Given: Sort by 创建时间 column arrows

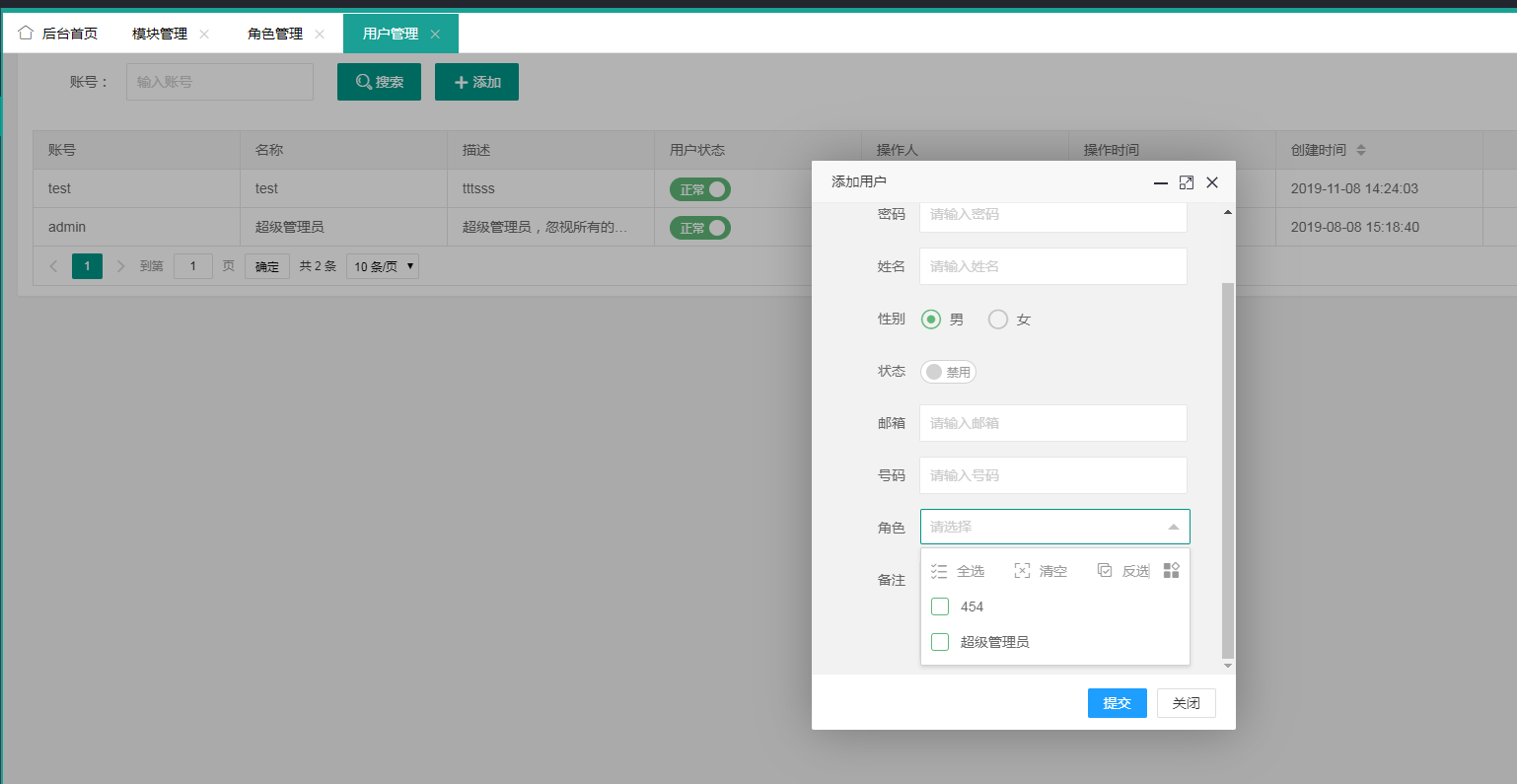Looking at the screenshot, I should coord(1361,150).
